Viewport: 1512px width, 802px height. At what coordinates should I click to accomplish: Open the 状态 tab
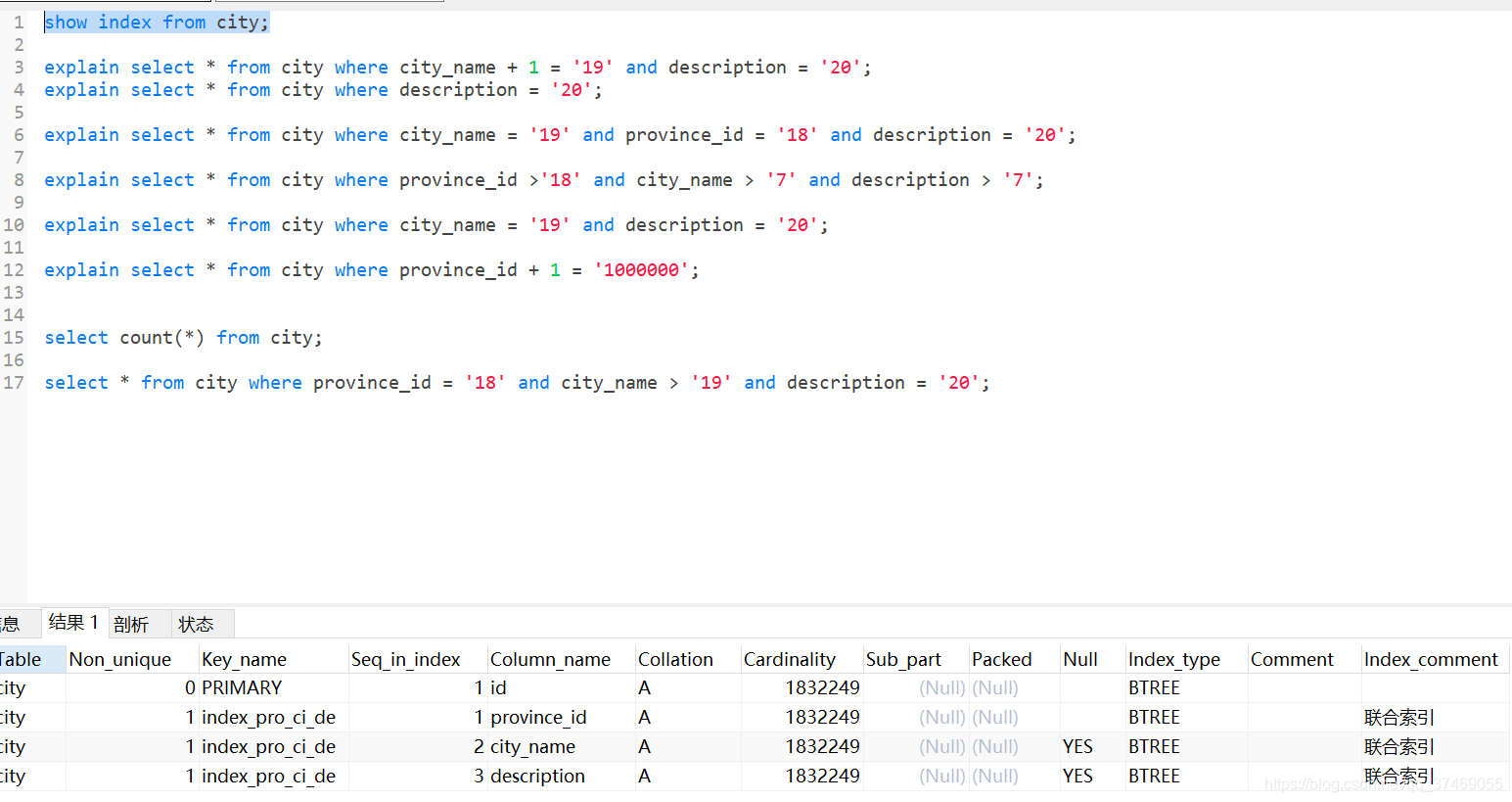tap(196, 624)
